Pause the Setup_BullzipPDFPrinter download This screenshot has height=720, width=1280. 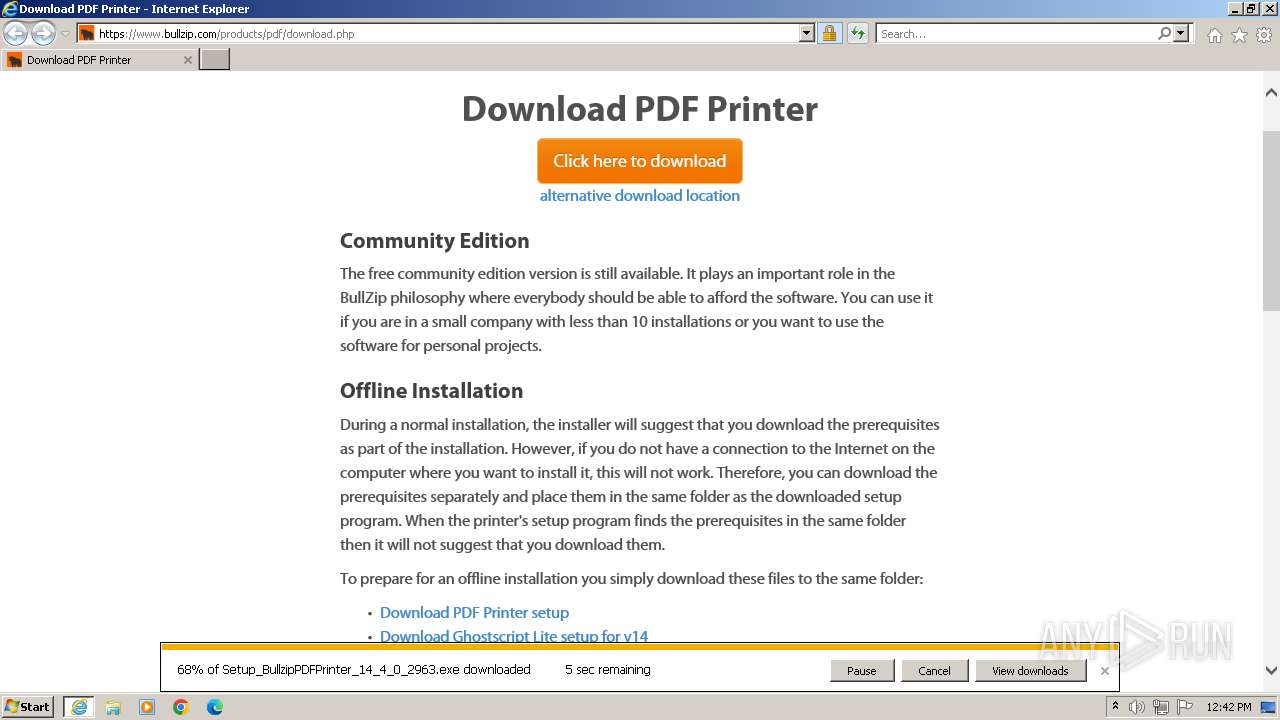point(861,671)
